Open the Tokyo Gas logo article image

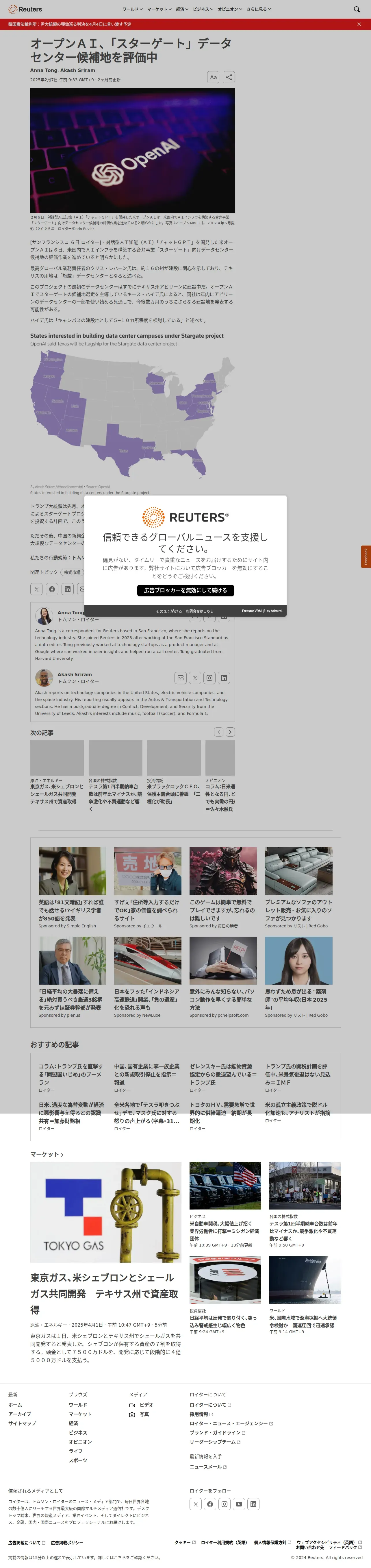click(106, 1212)
